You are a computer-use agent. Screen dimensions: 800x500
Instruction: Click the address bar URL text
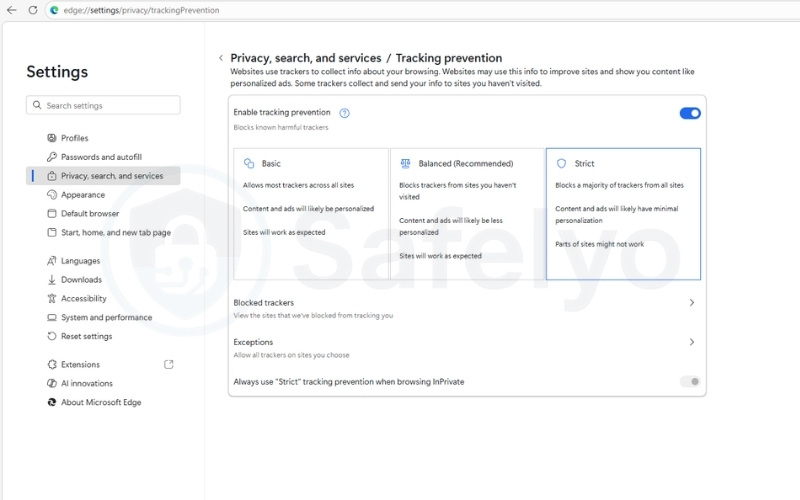tap(141, 10)
